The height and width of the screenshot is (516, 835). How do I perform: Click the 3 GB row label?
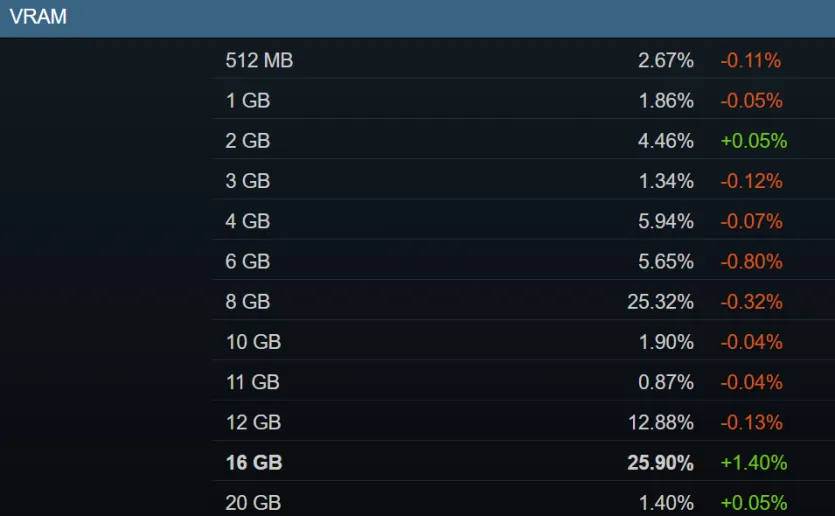point(248,181)
